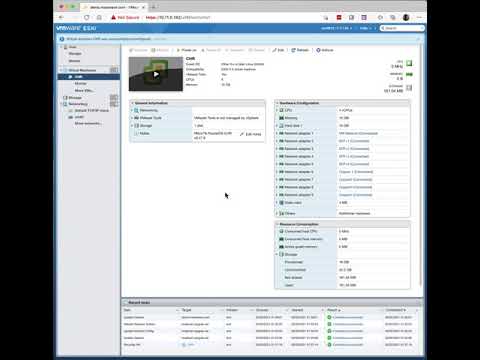Expand the Others hardware row
480x360 pixels.
coord(277,213)
